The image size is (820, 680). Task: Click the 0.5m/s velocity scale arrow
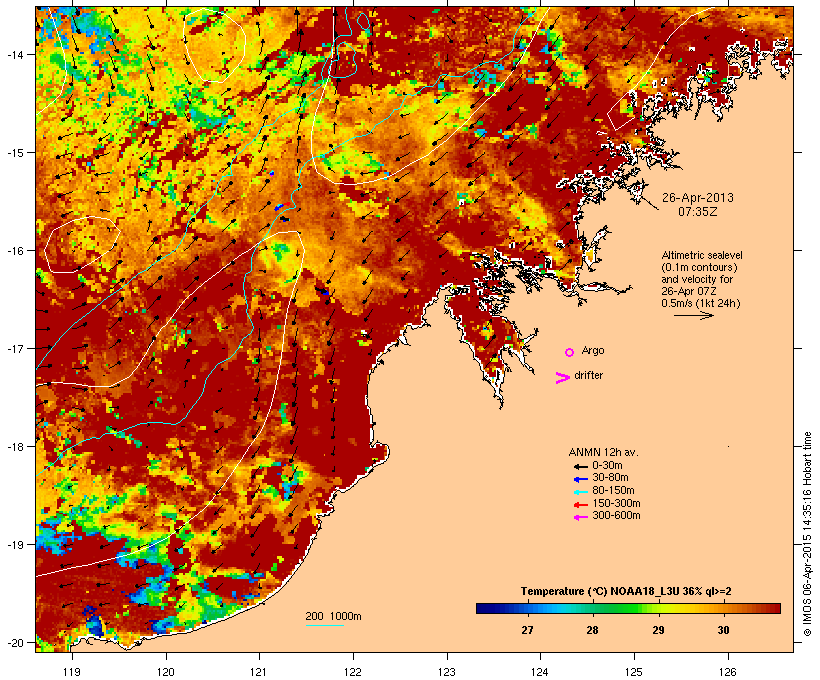[x=693, y=315]
